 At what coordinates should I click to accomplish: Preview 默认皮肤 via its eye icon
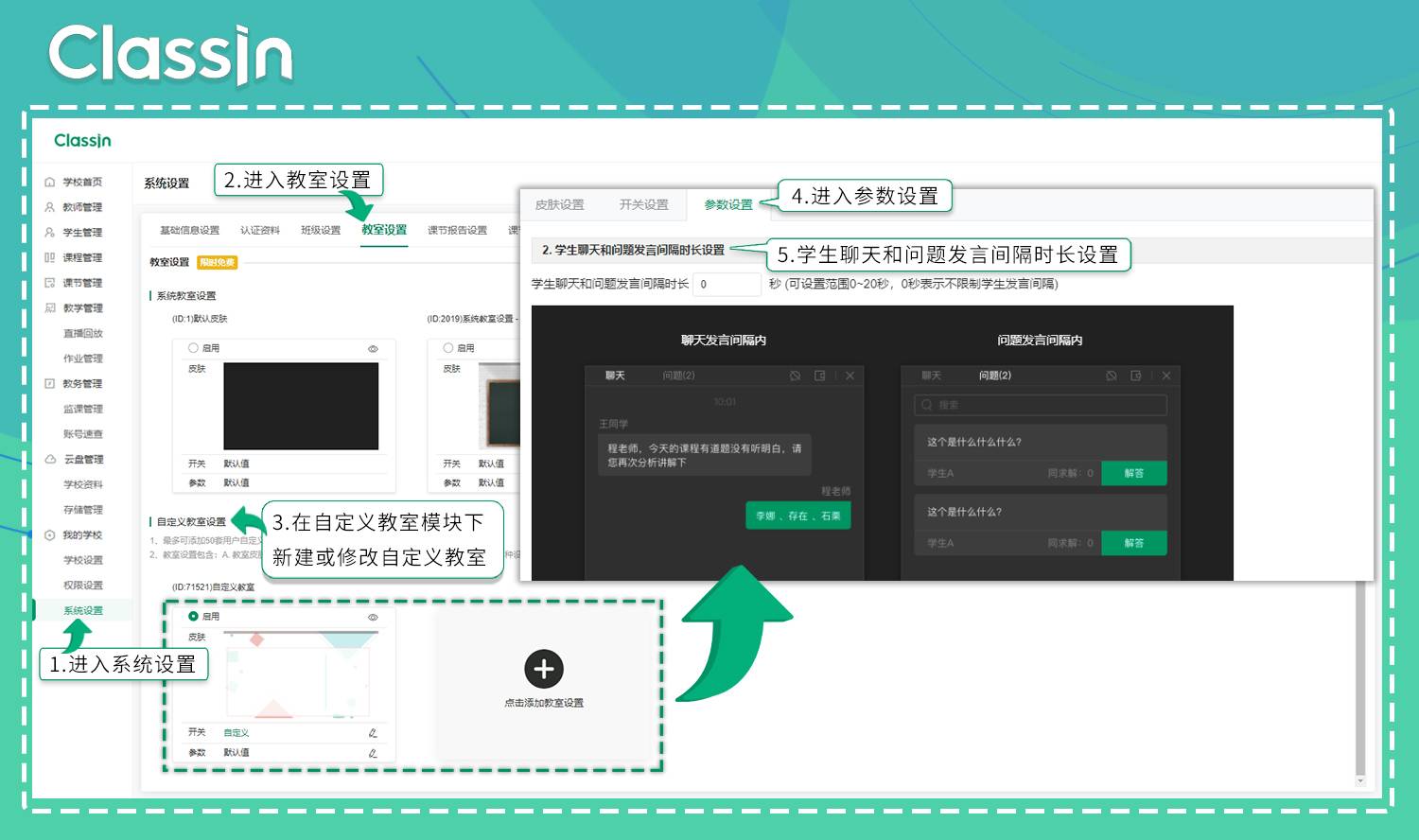[x=373, y=349]
